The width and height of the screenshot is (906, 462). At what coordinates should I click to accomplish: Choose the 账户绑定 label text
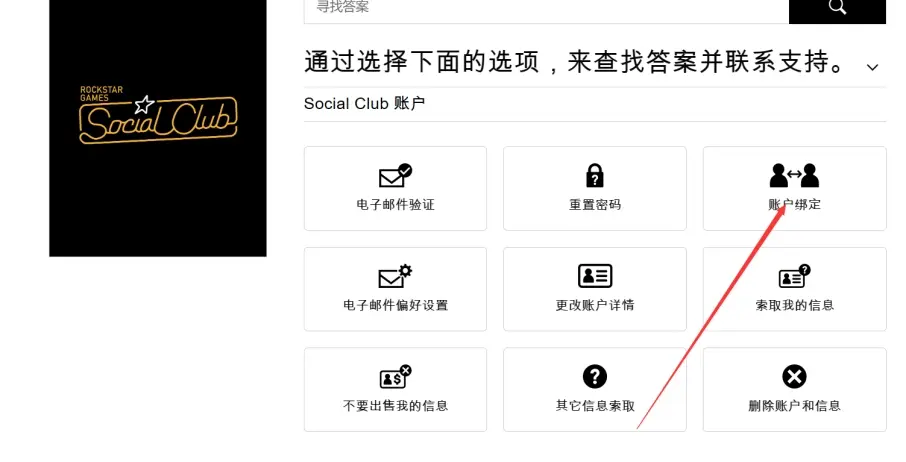[x=794, y=204]
